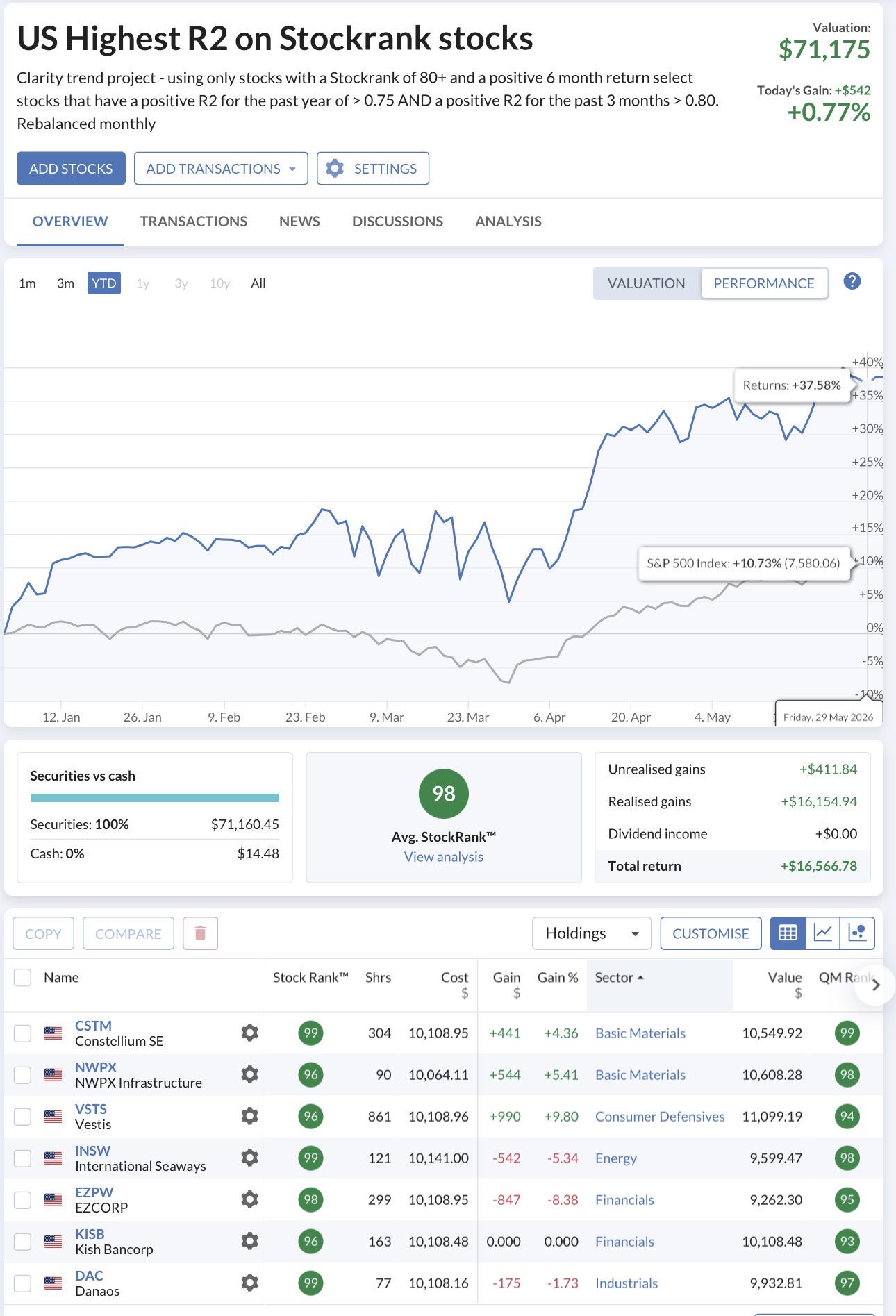Open portfolio Settings button
The image size is (896, 1316).
[x=373, y=169]
